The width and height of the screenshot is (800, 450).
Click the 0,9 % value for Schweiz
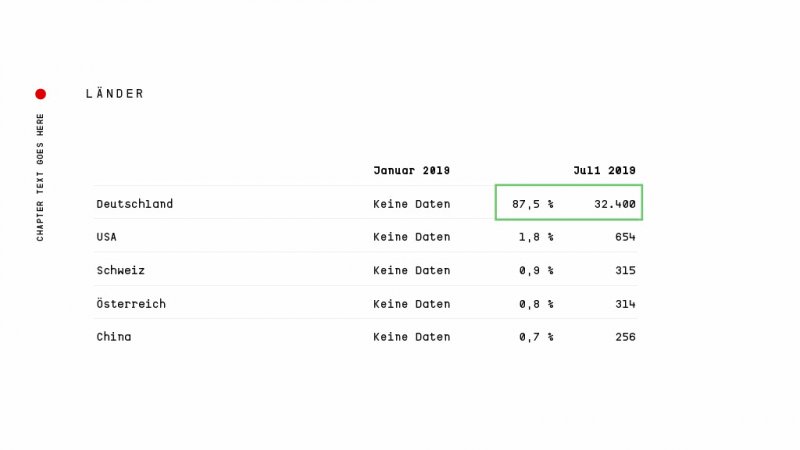click(536, 270)
